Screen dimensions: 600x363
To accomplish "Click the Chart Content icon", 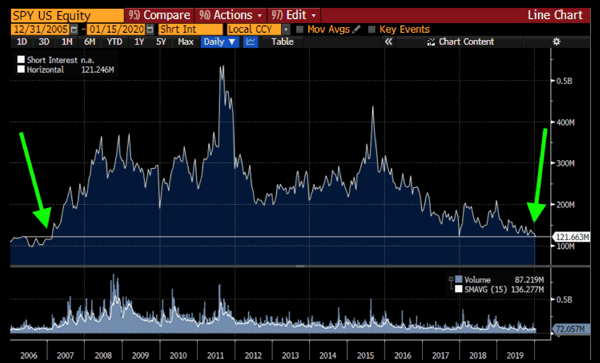I will [x=431, y=42].
